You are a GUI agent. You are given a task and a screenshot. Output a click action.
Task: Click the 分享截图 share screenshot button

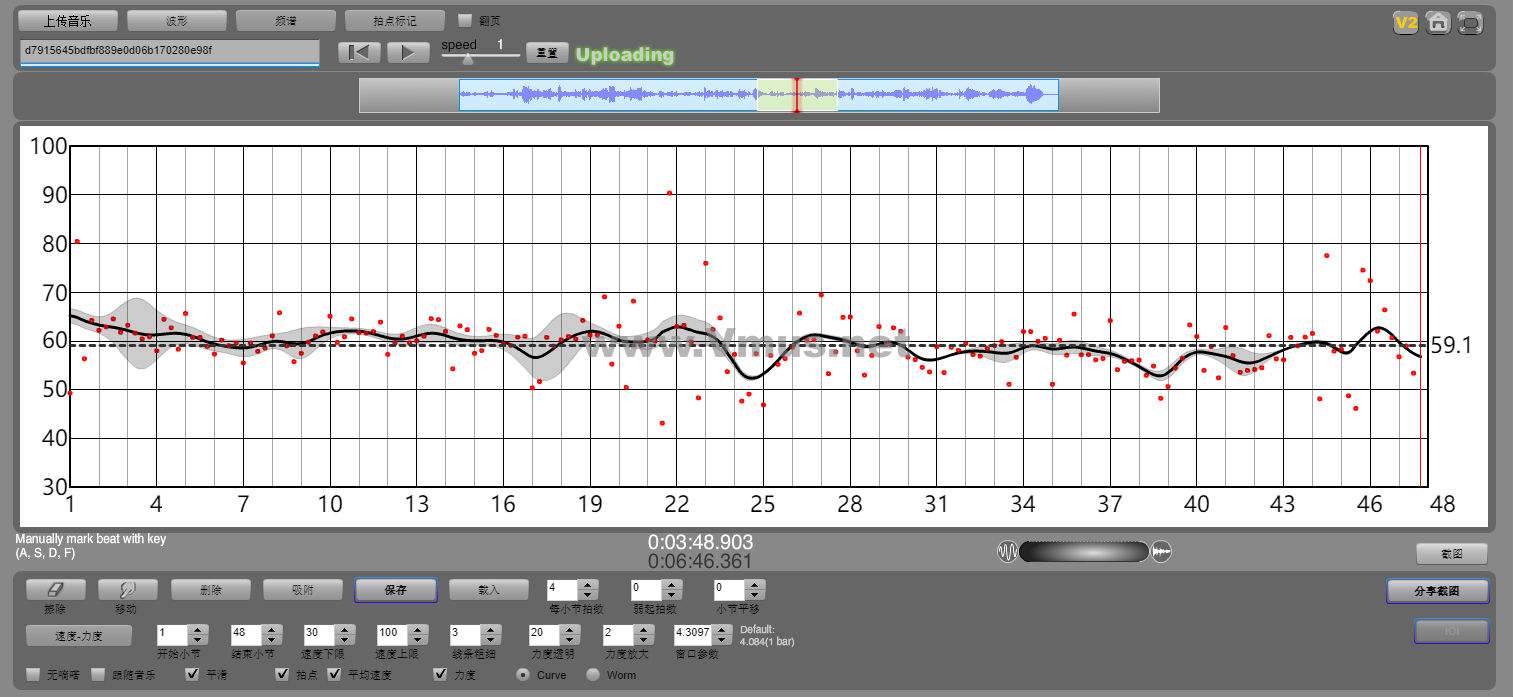[1438, 591]
